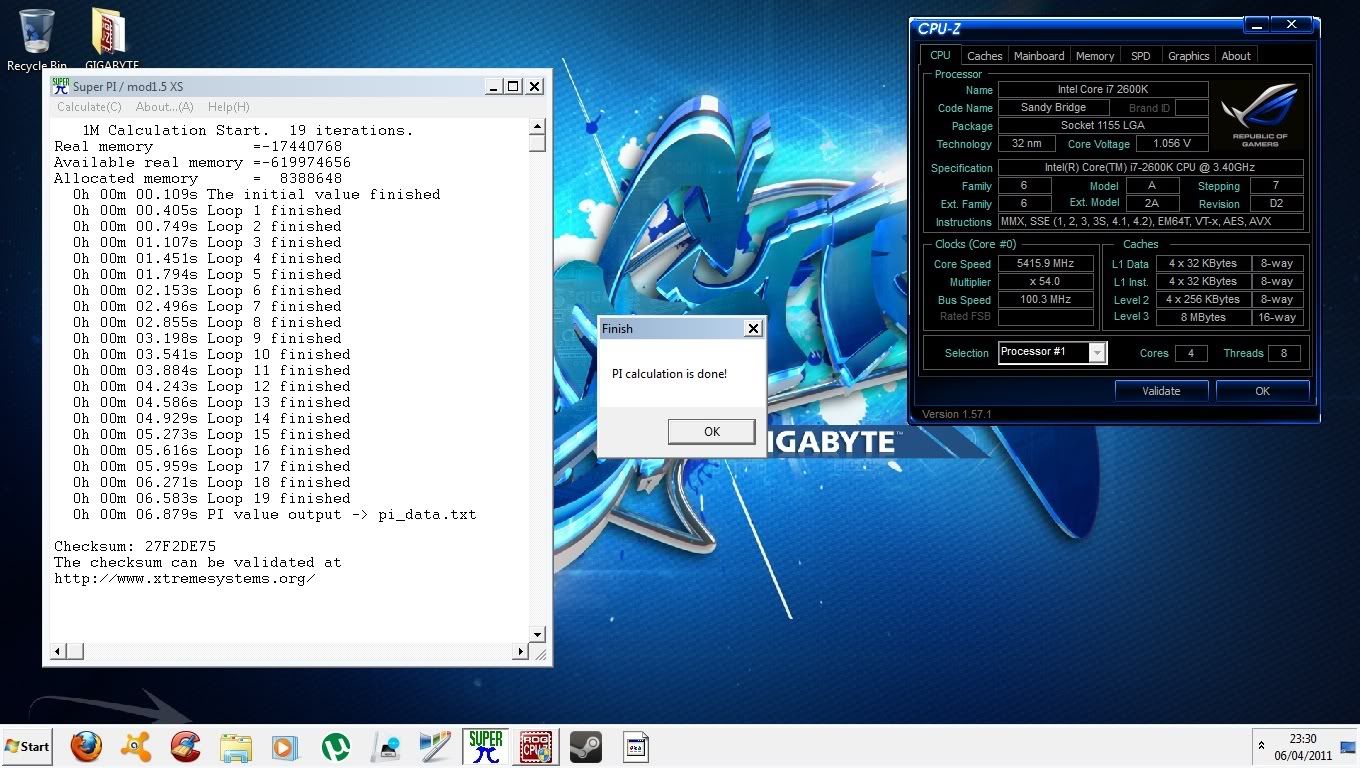The image size is (1360, 768).
Task: Click the http://www.xtremesystems.org/ text line
Action: coord(185,578)
